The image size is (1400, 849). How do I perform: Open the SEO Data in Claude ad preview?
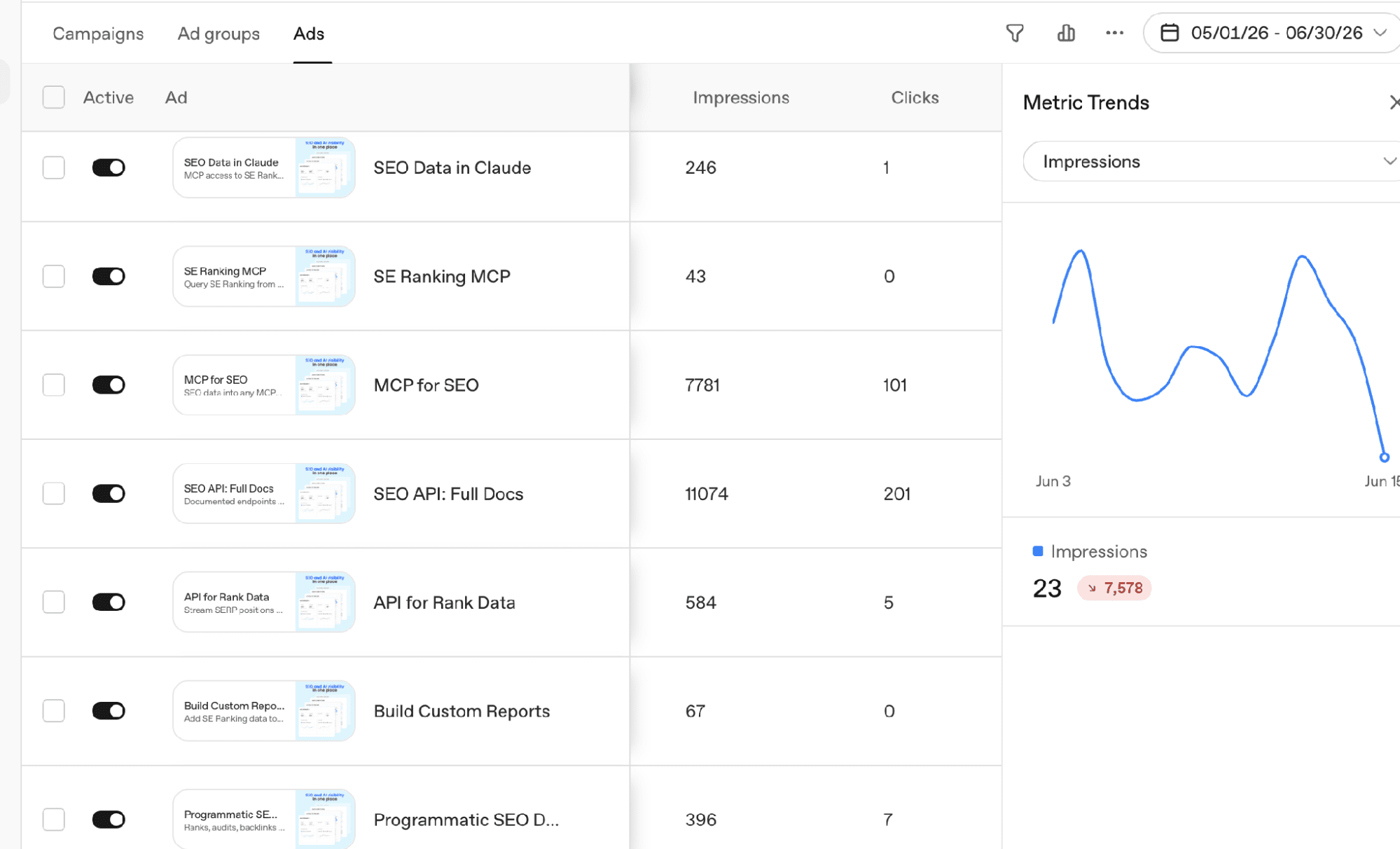pos(264,167)
